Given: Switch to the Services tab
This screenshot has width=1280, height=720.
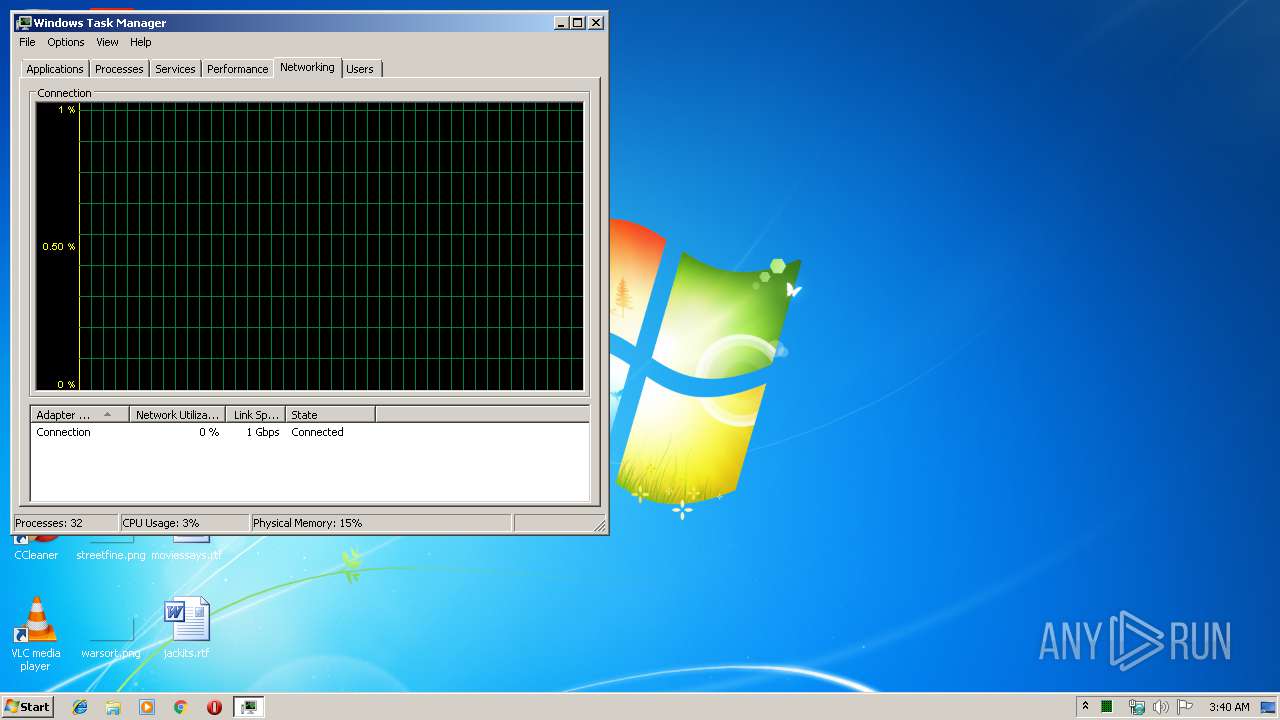Looking at the screenshot, I should (175, 69).
